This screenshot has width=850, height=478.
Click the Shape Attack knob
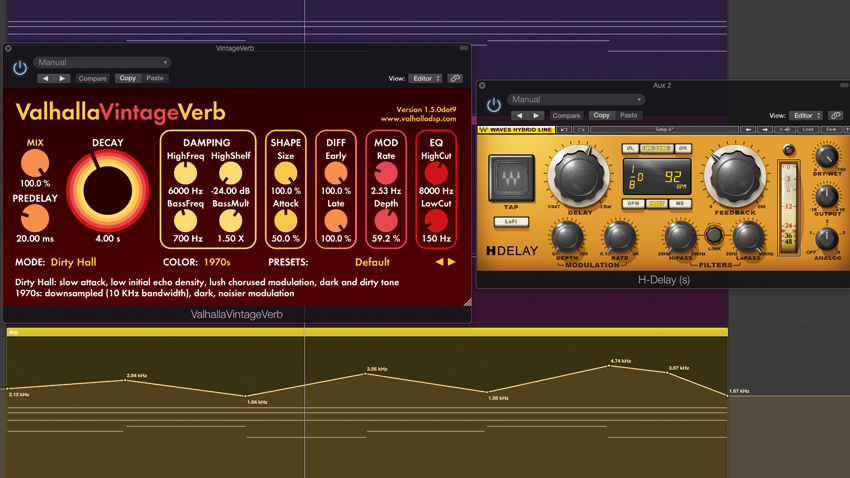pyautogui.click(x=286, y=221)
